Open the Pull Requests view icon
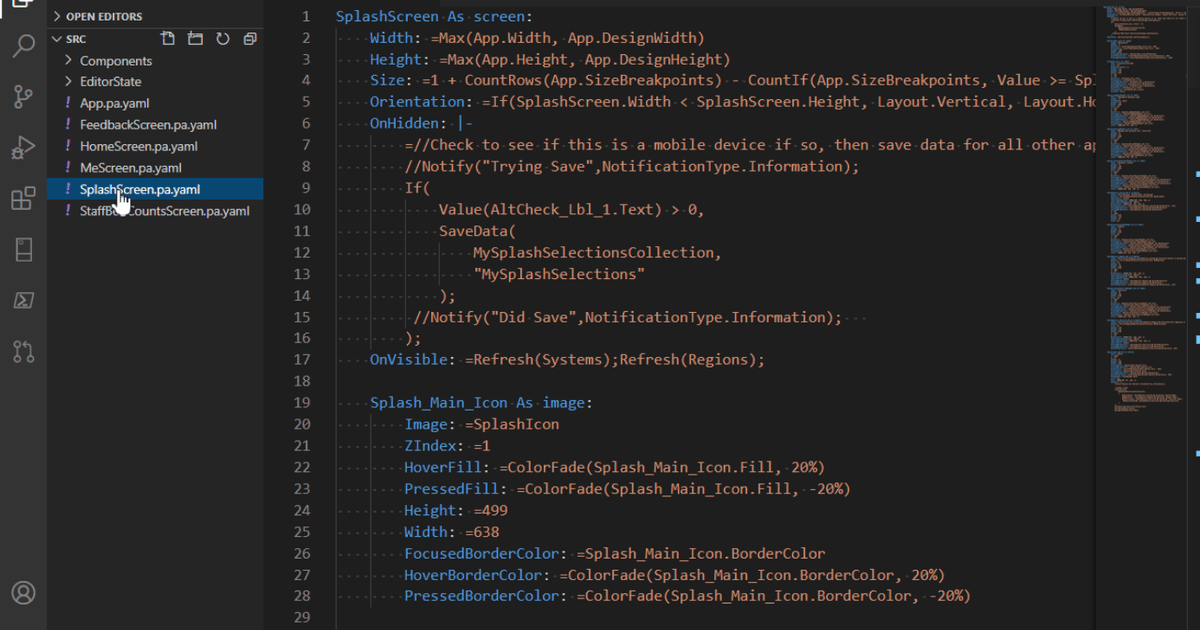This screenshot has height=630, width=1200. (x=22, y=351)
